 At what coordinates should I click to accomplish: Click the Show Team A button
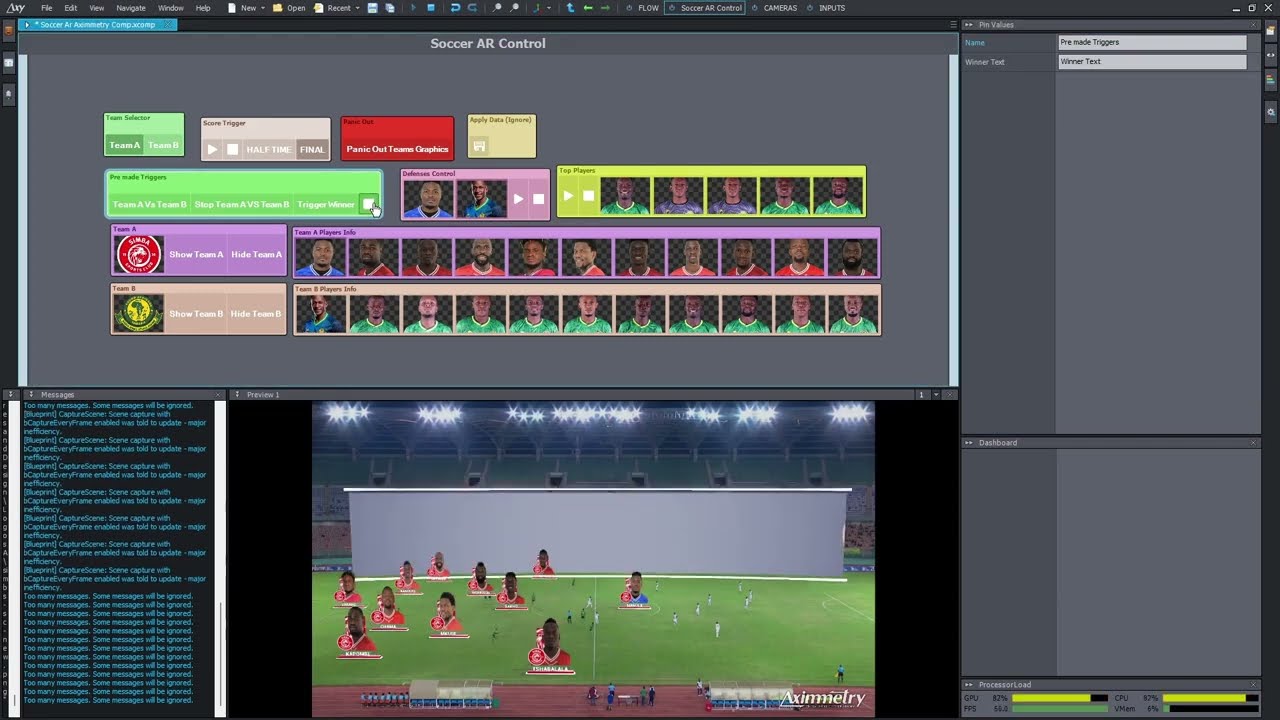(x=196, y=254)
